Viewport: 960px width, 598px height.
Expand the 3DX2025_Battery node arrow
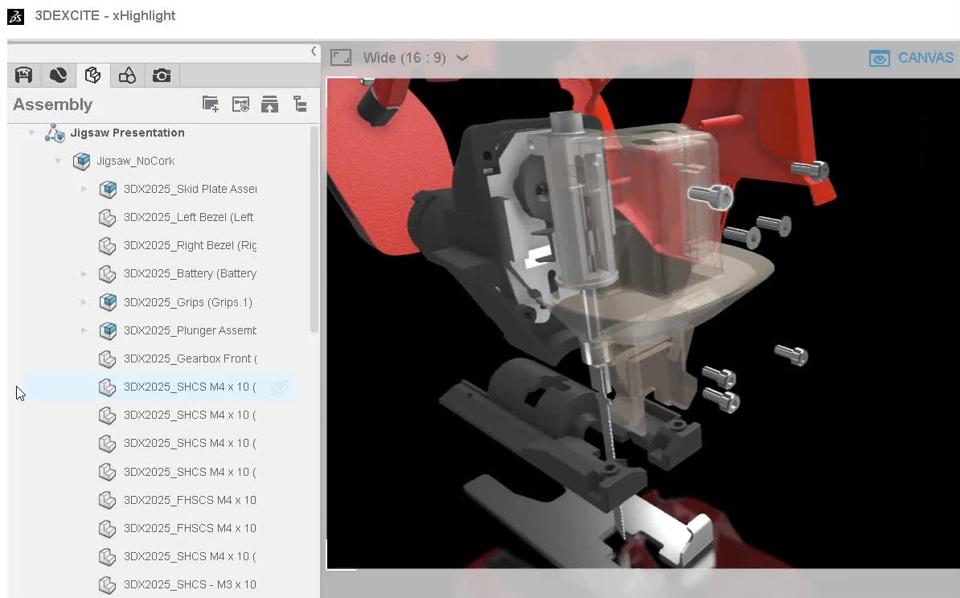(84, 274)
